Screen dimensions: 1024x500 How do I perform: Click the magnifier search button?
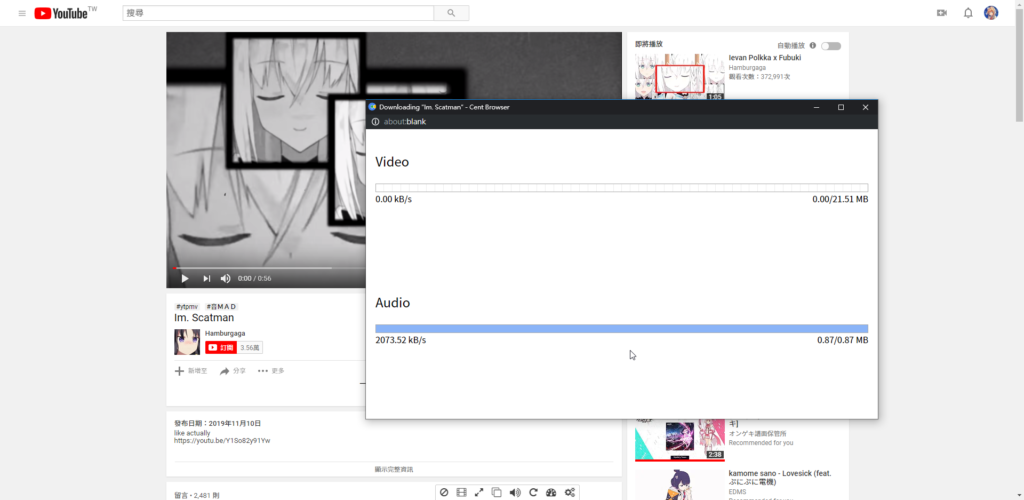pyautogui.click(x=451, y=13)
